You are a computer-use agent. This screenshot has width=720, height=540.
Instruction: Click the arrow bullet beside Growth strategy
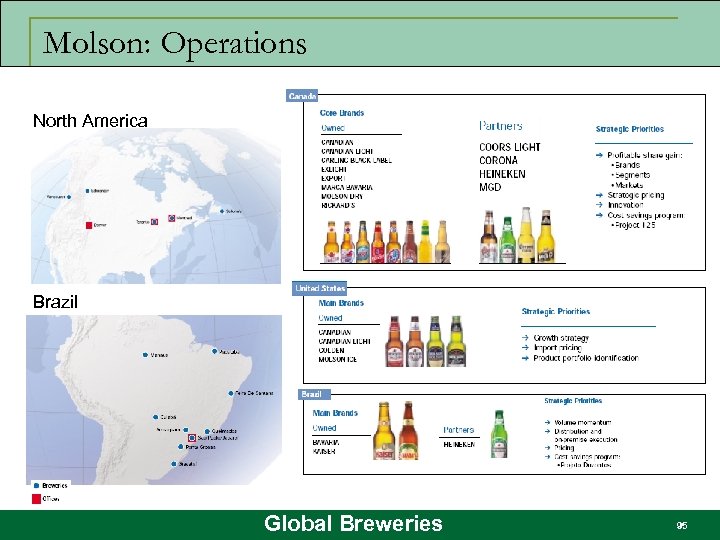click(x=525, y=338)
